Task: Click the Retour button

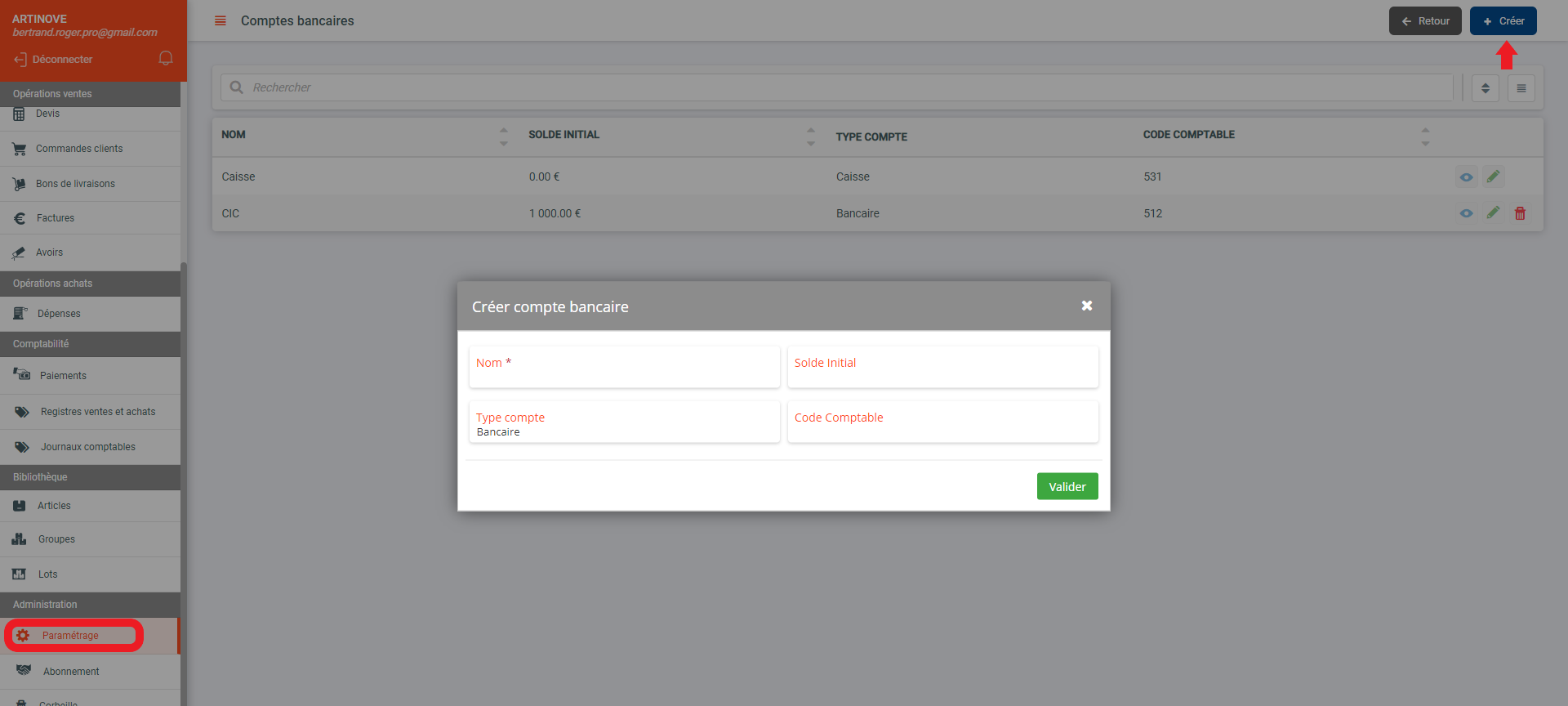Action: (1424, 21)
